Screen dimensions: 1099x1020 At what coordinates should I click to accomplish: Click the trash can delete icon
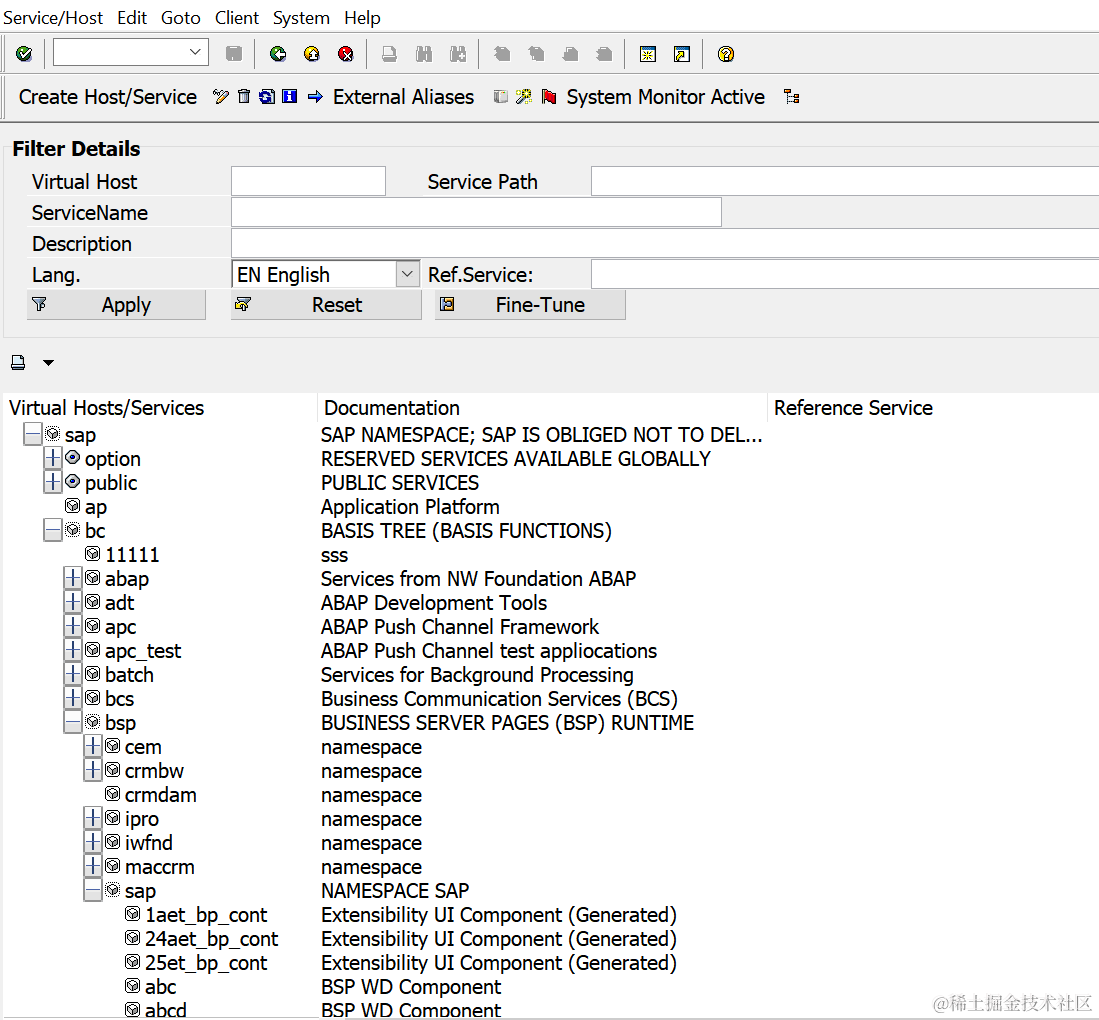pyautogui.click(x=244, y=97)
